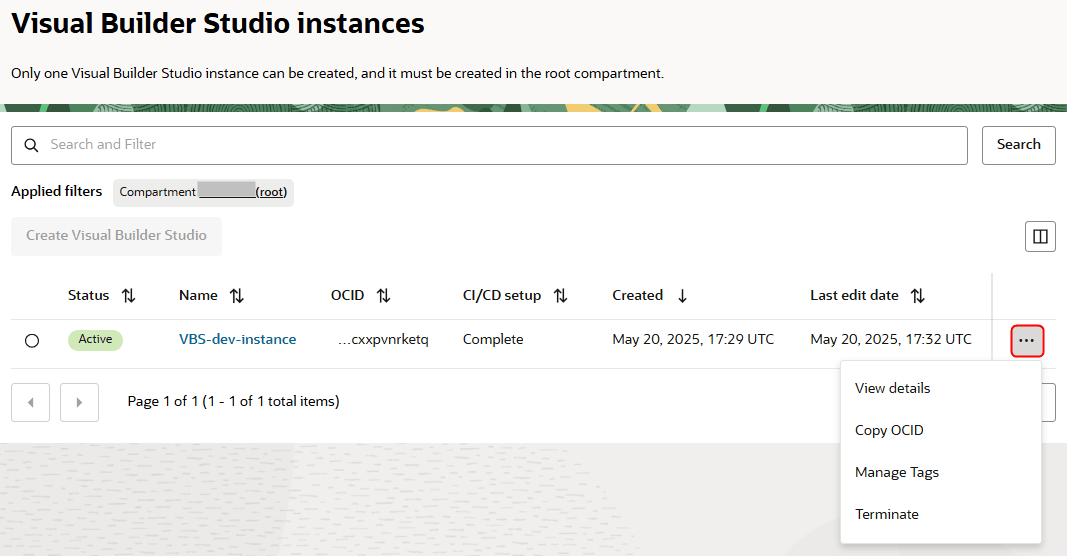Screen dimensions: 1067x556
Task: Sort by Name column arrows
Action: pos(236,296)
